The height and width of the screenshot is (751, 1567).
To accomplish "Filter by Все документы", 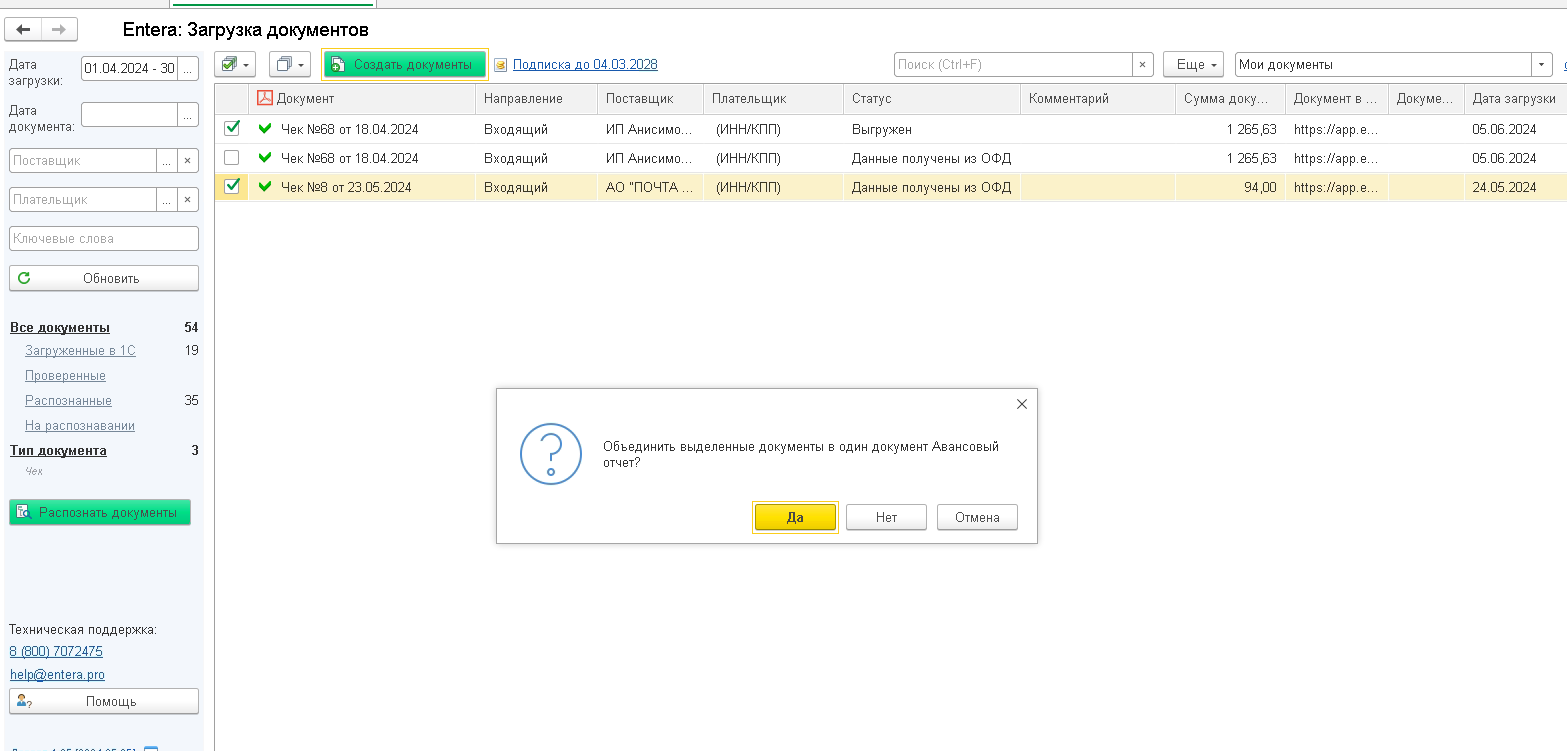I will tap(59, 328).
